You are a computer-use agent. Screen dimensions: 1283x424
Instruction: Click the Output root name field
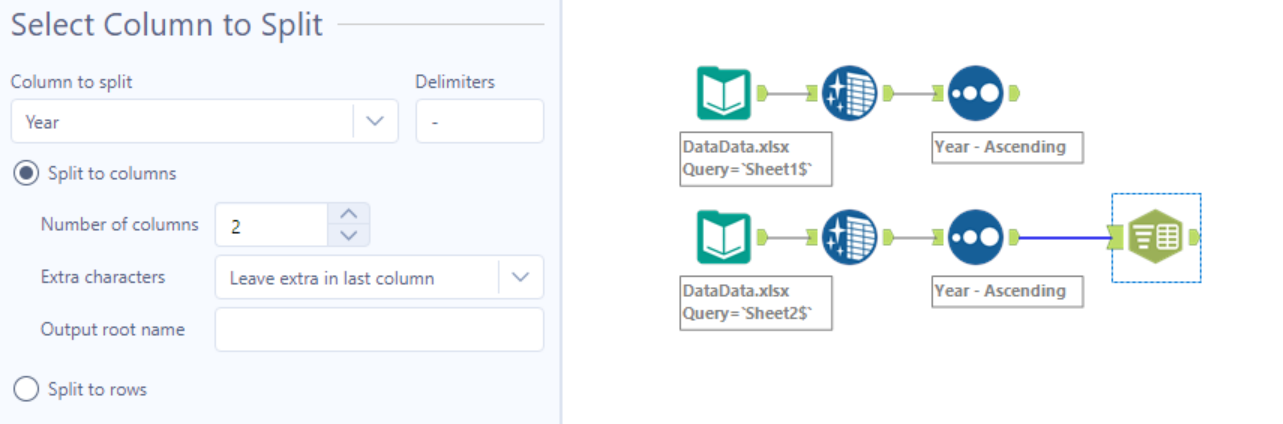[x=379, y=329]
